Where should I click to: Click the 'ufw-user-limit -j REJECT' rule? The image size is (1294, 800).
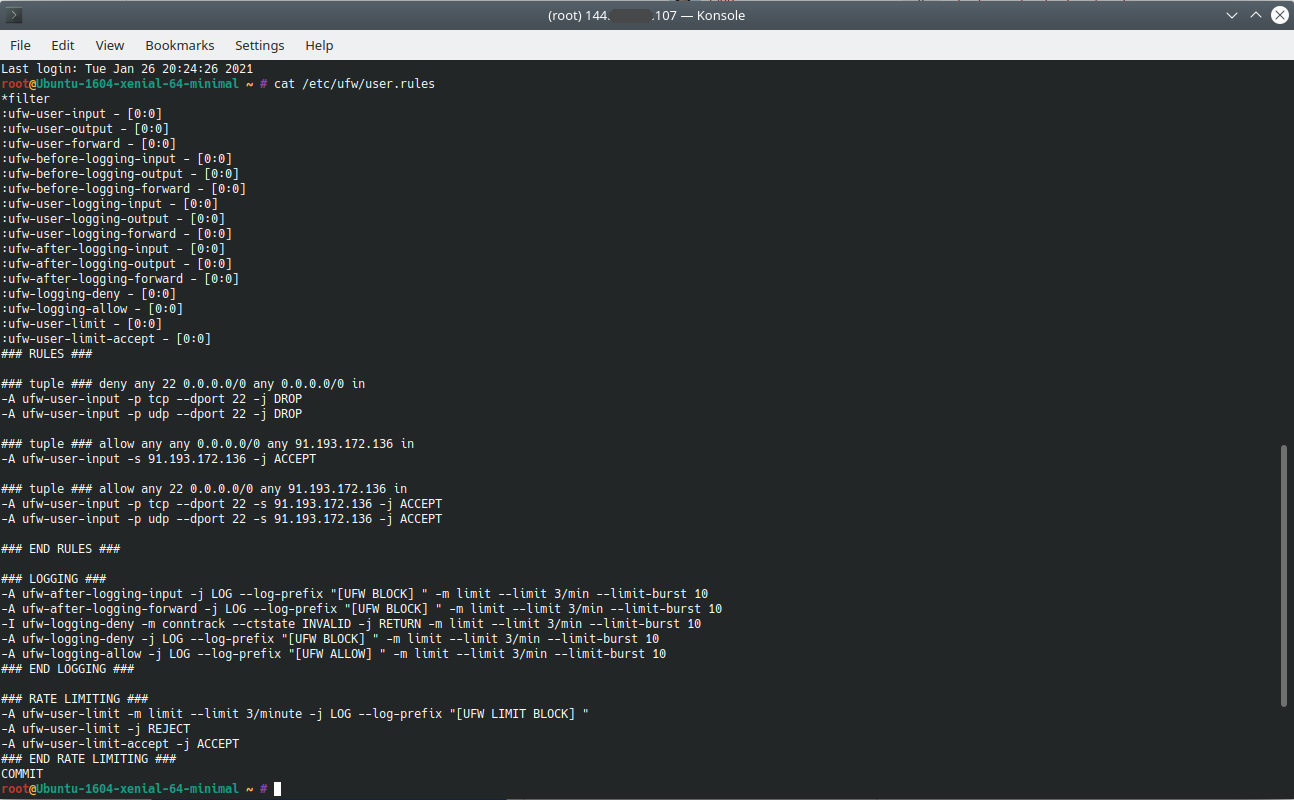click(96, 729)
